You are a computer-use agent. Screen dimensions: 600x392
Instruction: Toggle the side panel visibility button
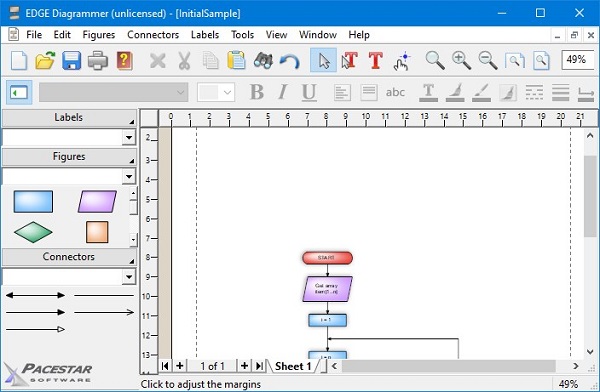pos(19,92)
